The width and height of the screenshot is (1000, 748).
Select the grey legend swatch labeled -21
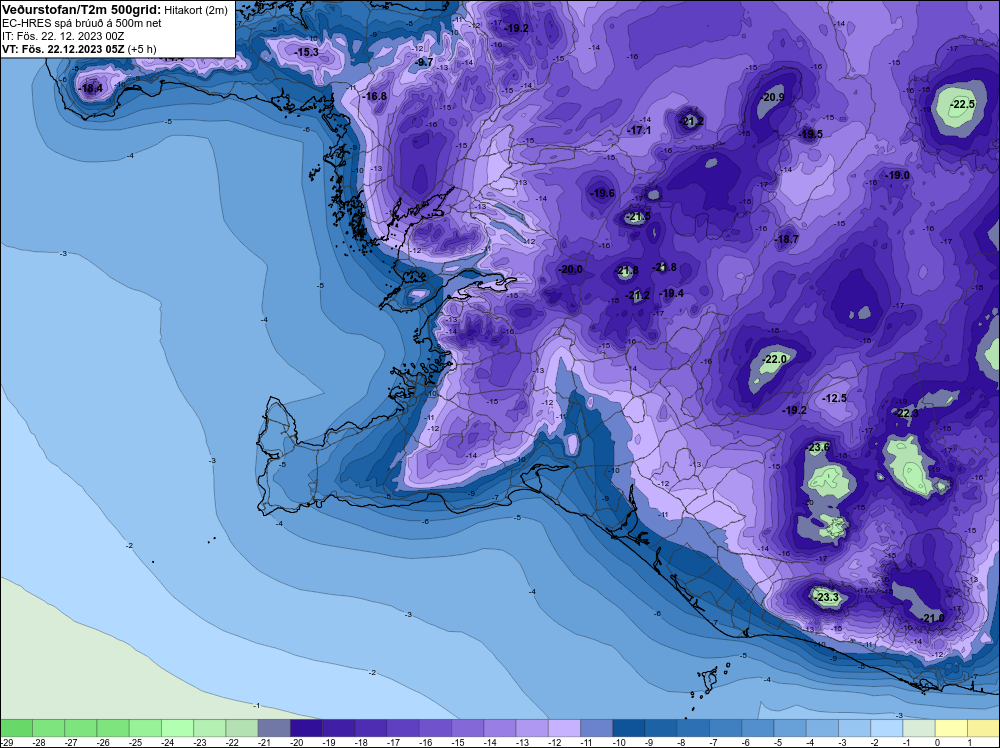click(x=274, y=728)
